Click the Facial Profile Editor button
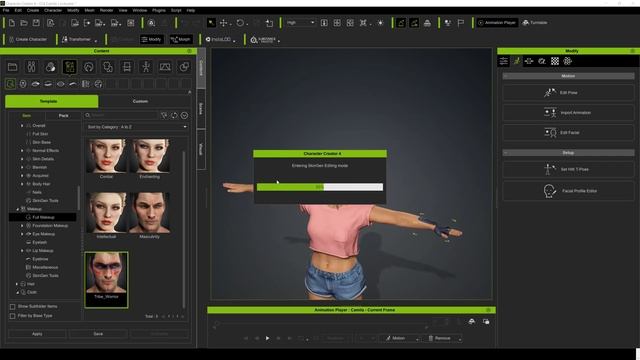Image resolution: width=640 pixels, height=360 pixels. click(x=568, y=191)
